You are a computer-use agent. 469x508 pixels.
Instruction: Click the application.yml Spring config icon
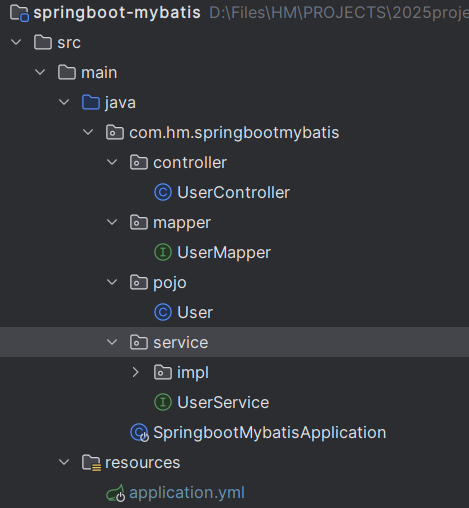[x=115, y=493]
